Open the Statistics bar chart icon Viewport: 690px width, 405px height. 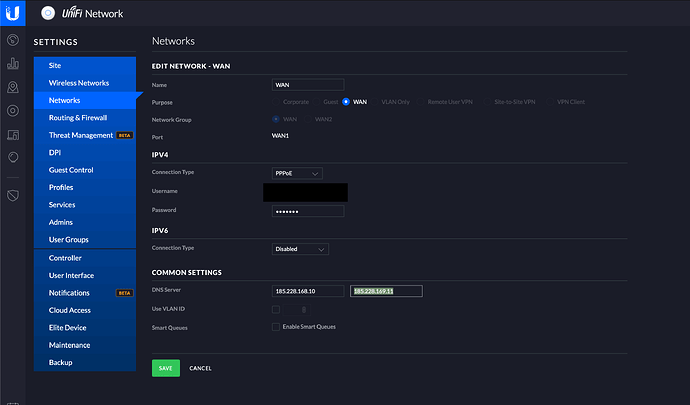pos(13,63)
